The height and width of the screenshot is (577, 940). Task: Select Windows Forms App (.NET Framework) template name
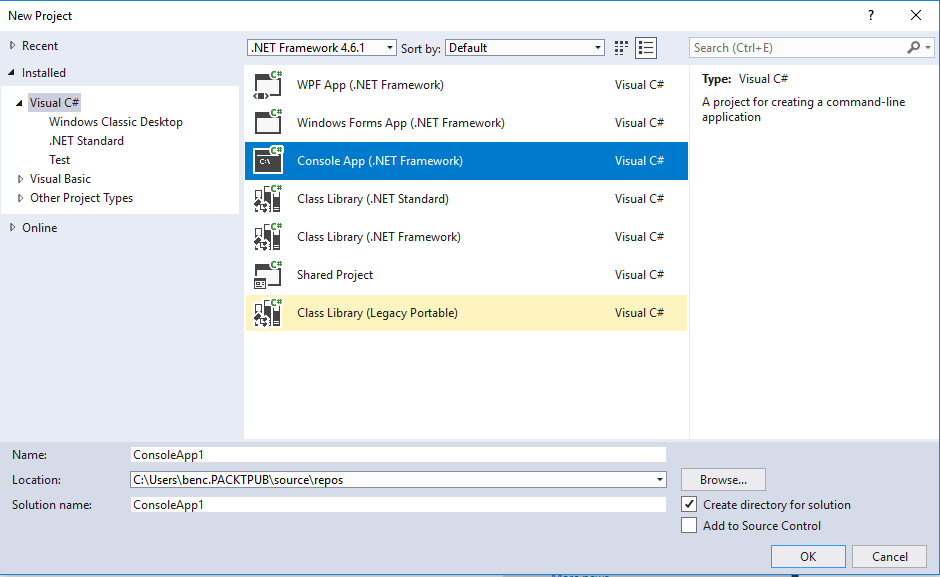tap(401, 123)
